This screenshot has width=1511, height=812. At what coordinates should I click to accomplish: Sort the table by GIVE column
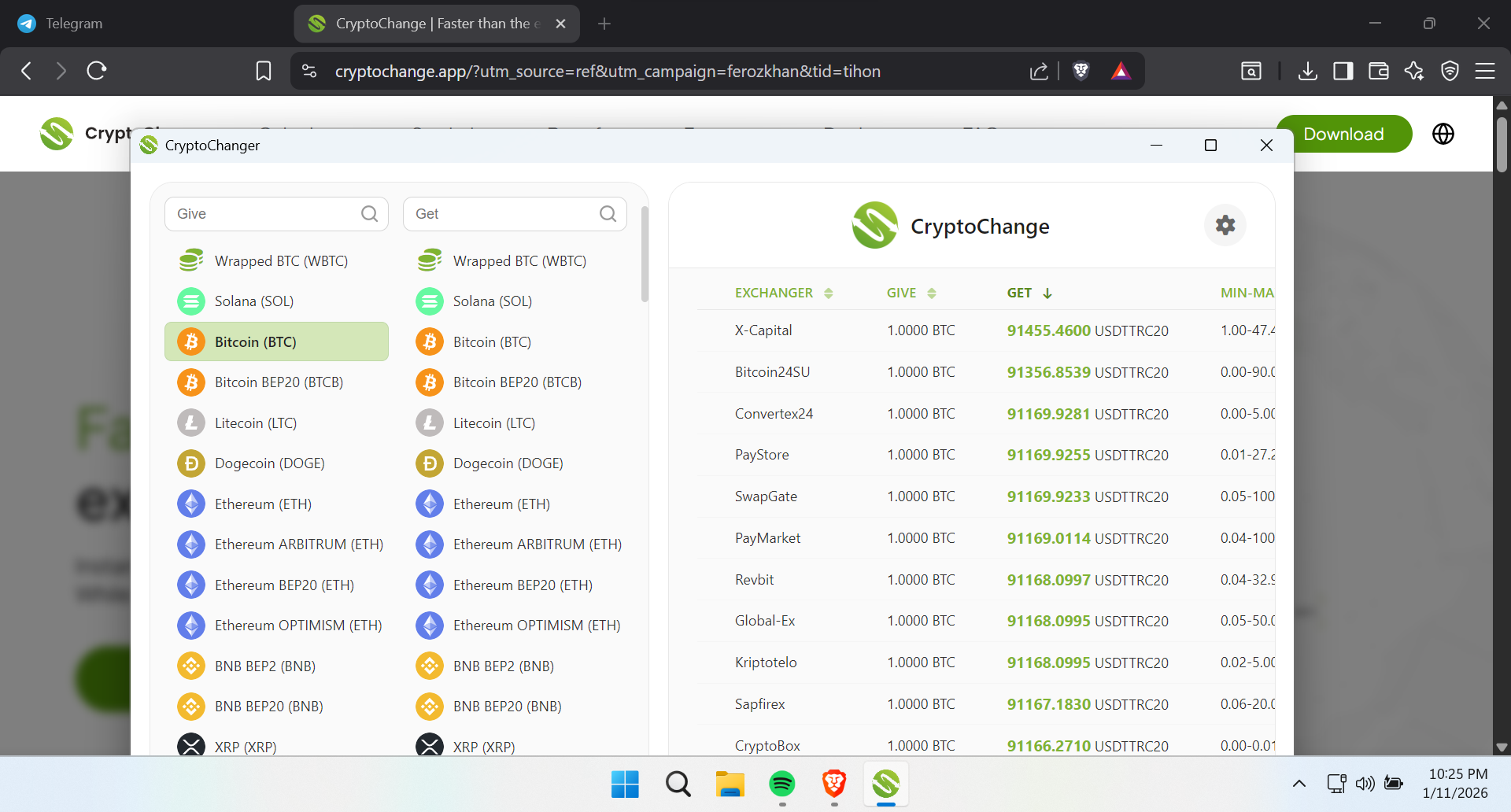click(x=911, y=293)
